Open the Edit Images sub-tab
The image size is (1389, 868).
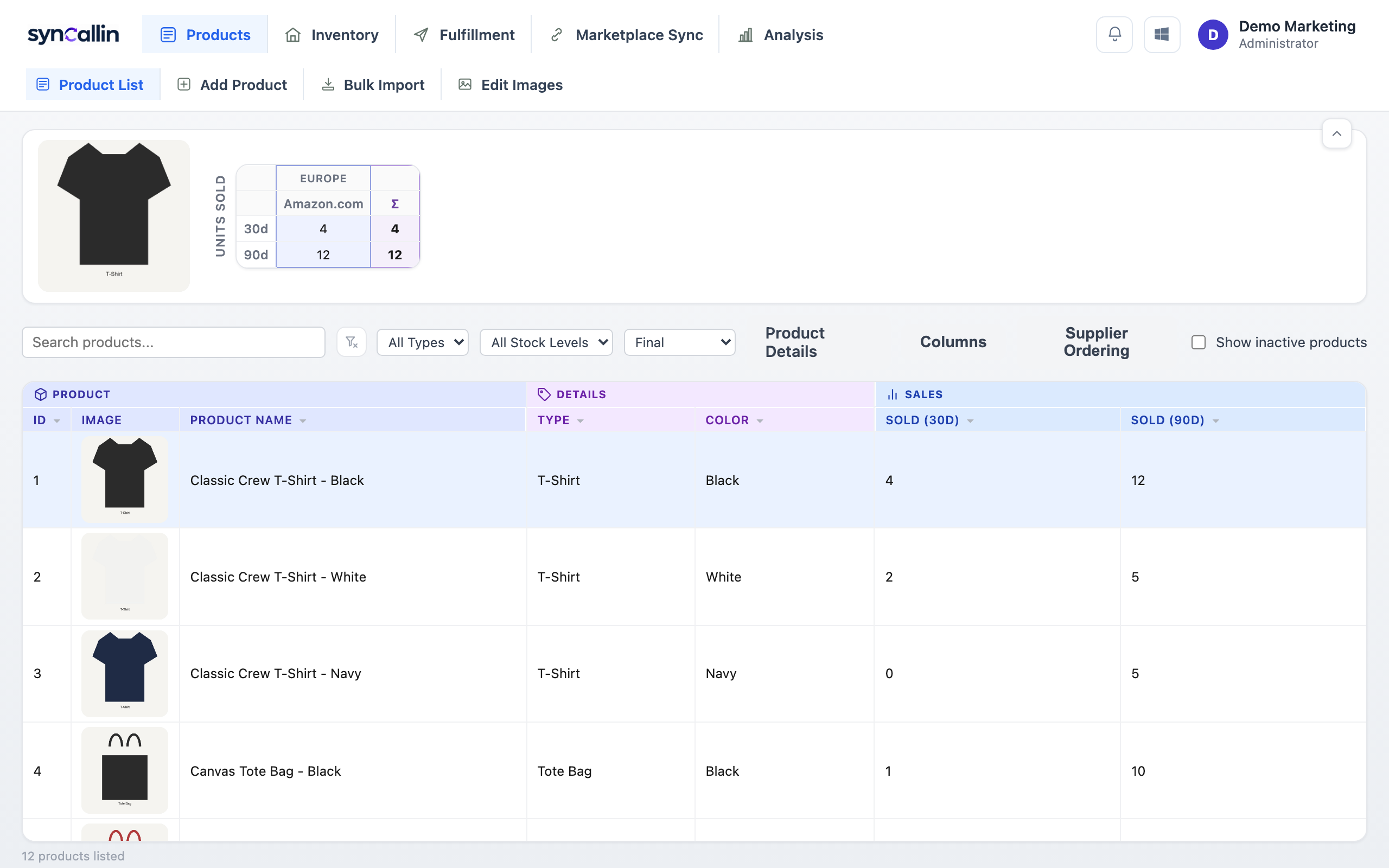(x=510, y=85)
